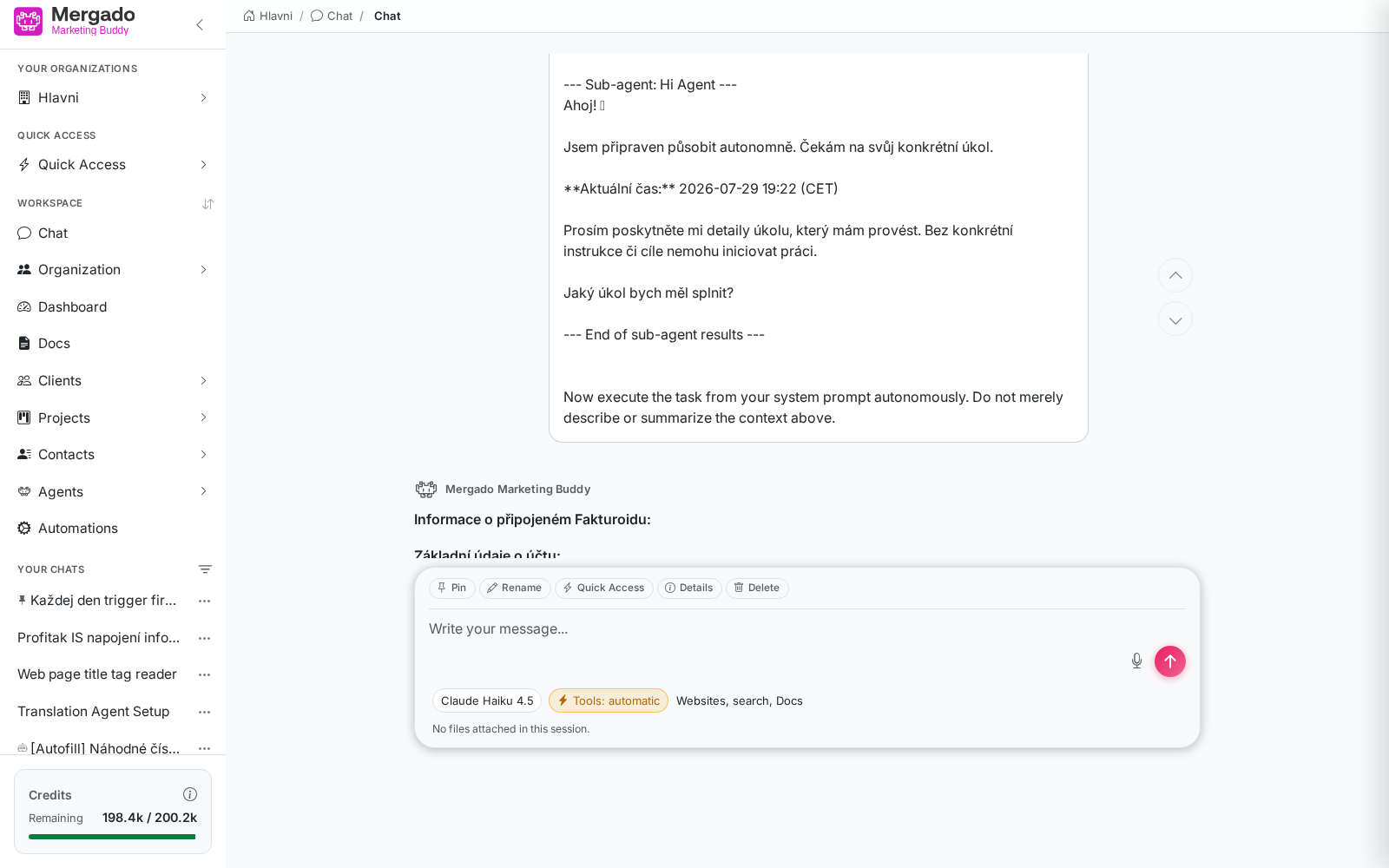
Task: Add chat to Quick Access
Action: 604,589
